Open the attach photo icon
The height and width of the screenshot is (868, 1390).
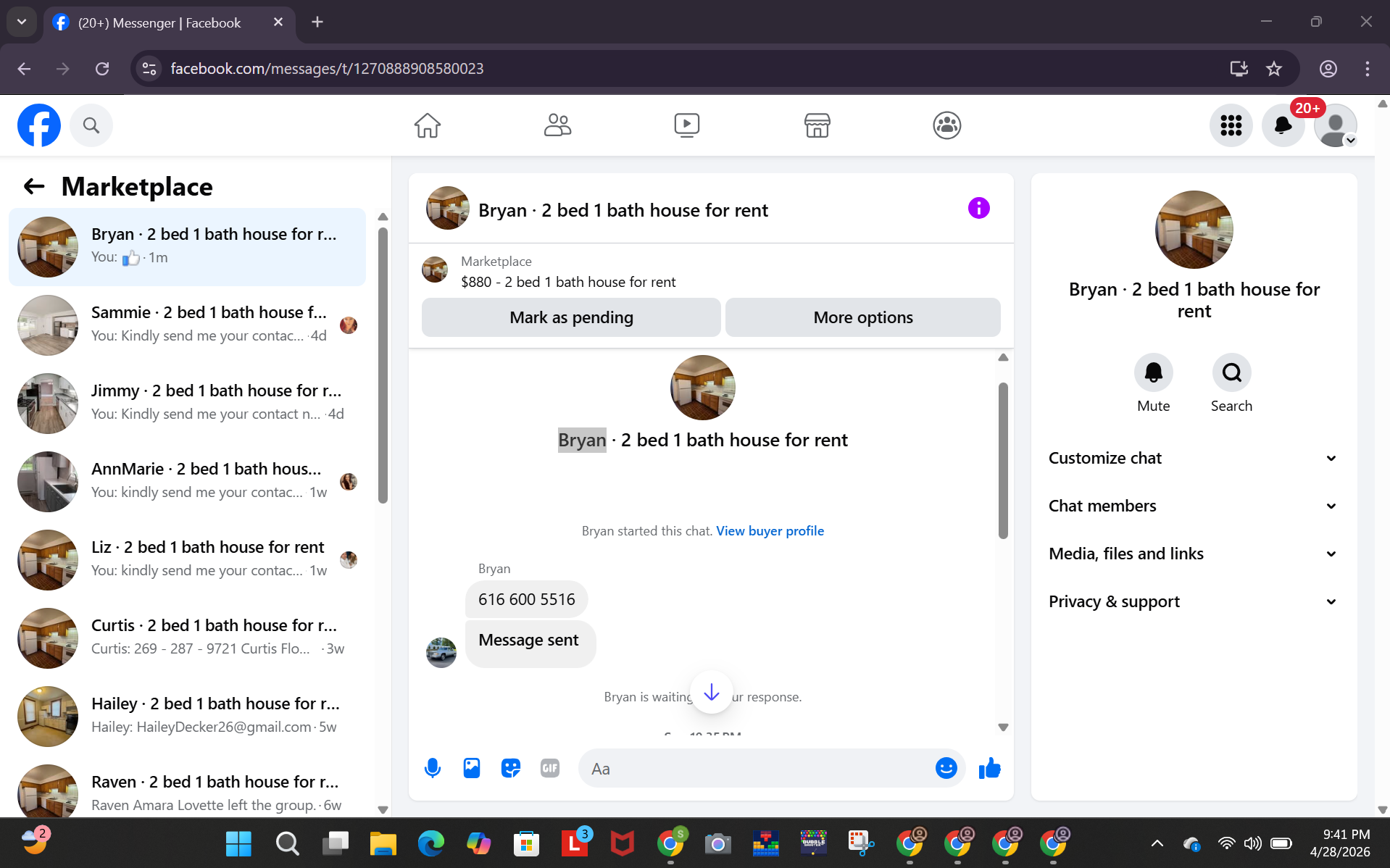click(472, 768)
